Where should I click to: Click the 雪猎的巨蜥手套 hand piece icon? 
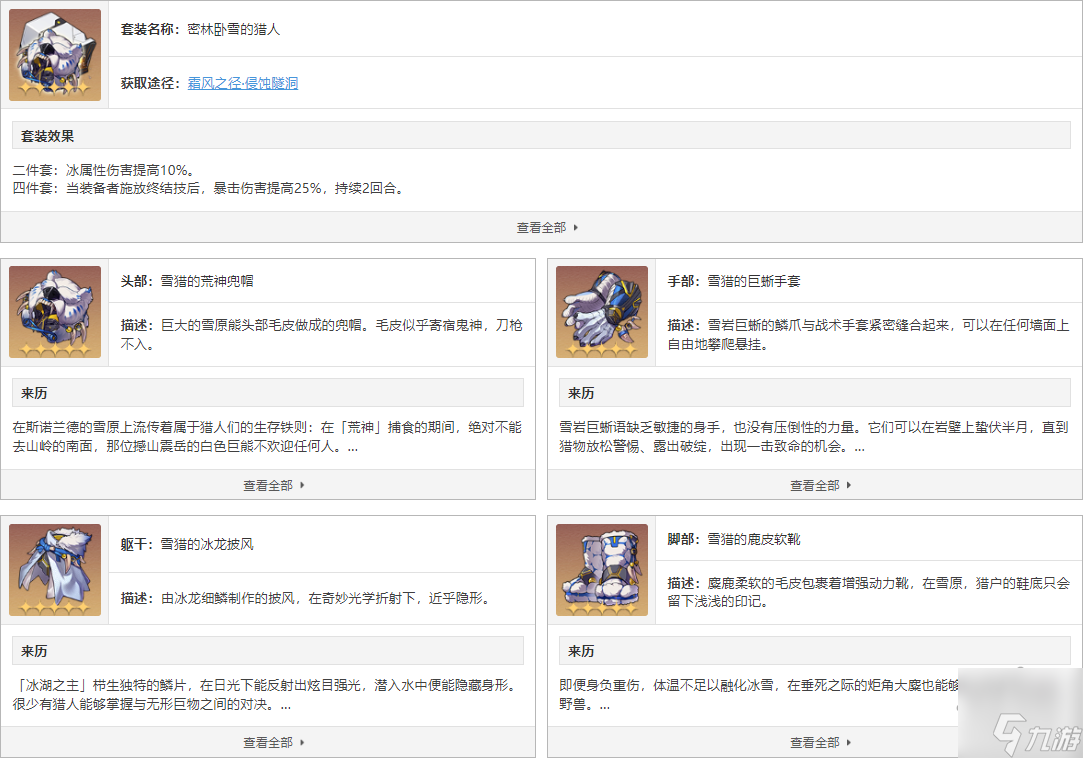602,312
